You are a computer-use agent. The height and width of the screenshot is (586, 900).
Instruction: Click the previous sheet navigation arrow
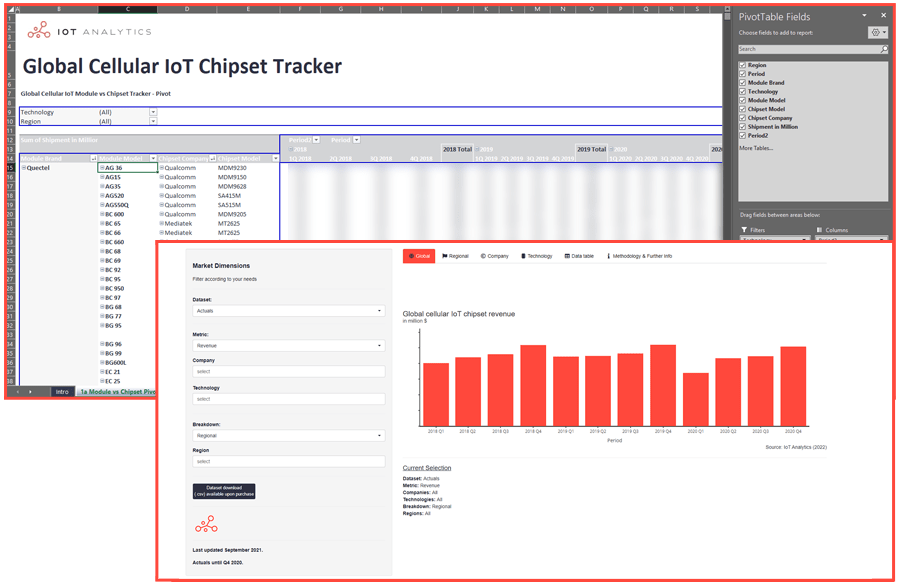point(18,392)
